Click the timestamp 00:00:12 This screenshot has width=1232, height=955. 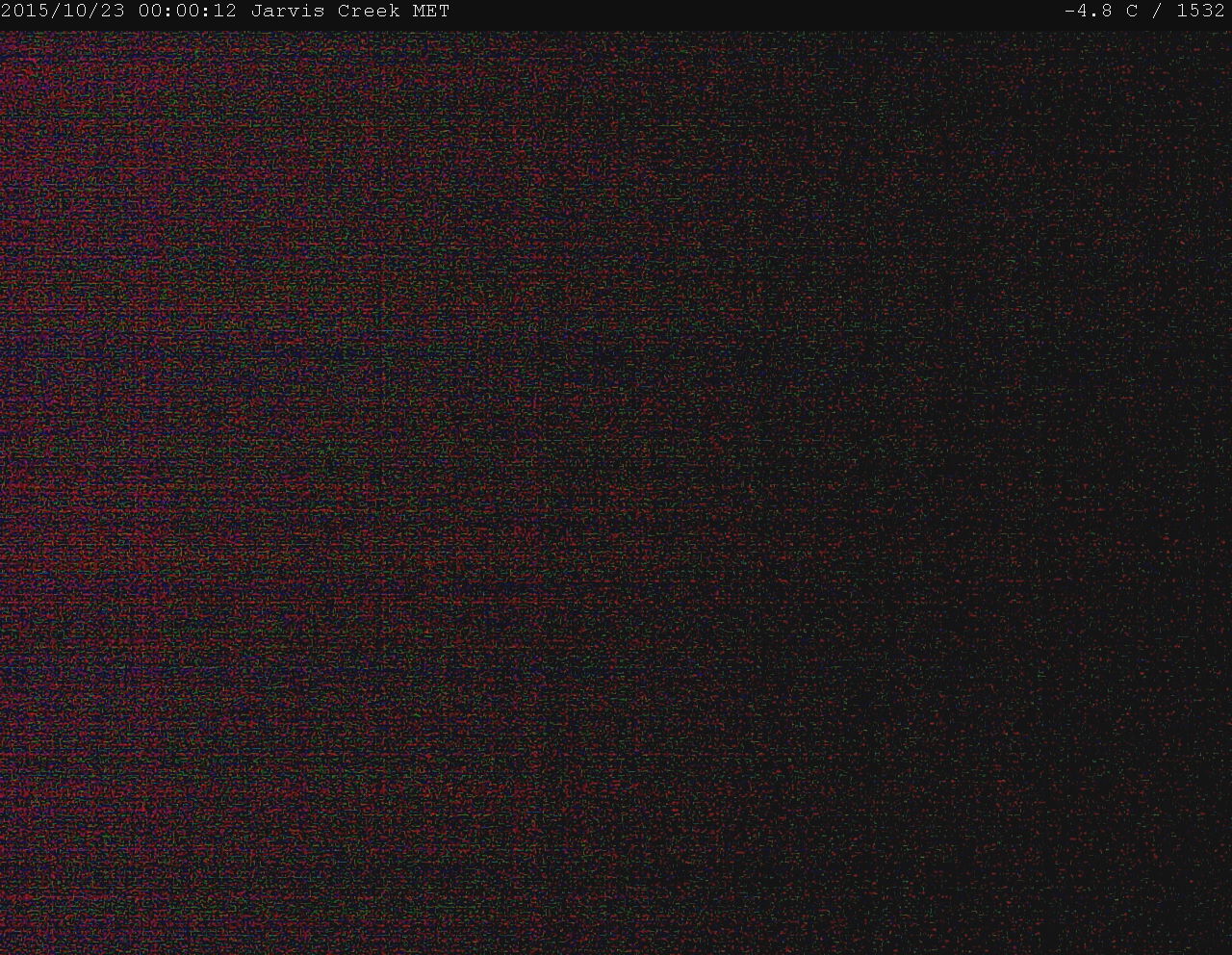coord(187,12)
